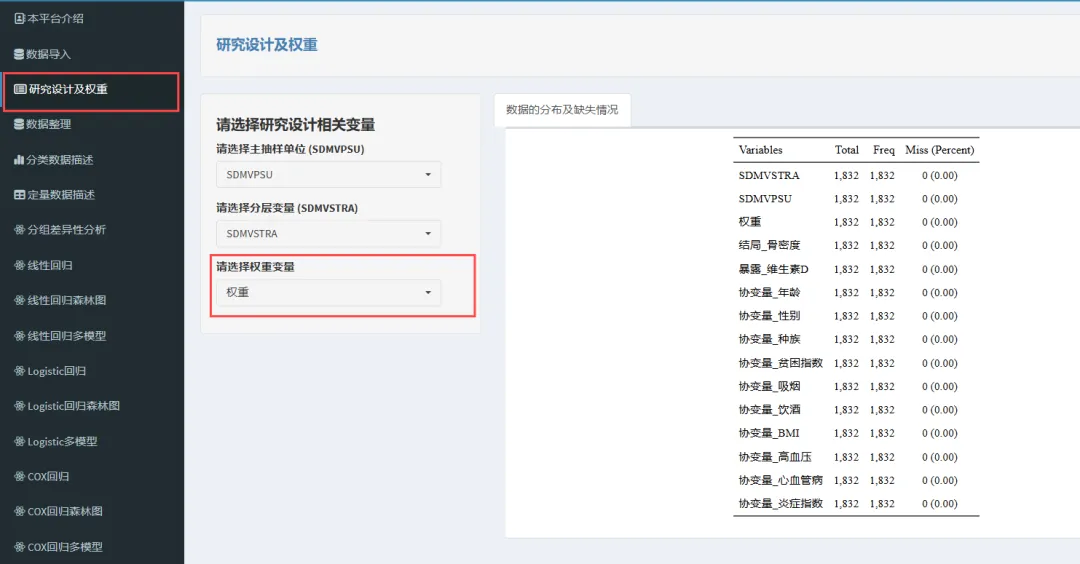Click 暴露_维生素D table row

click(856, 269)
